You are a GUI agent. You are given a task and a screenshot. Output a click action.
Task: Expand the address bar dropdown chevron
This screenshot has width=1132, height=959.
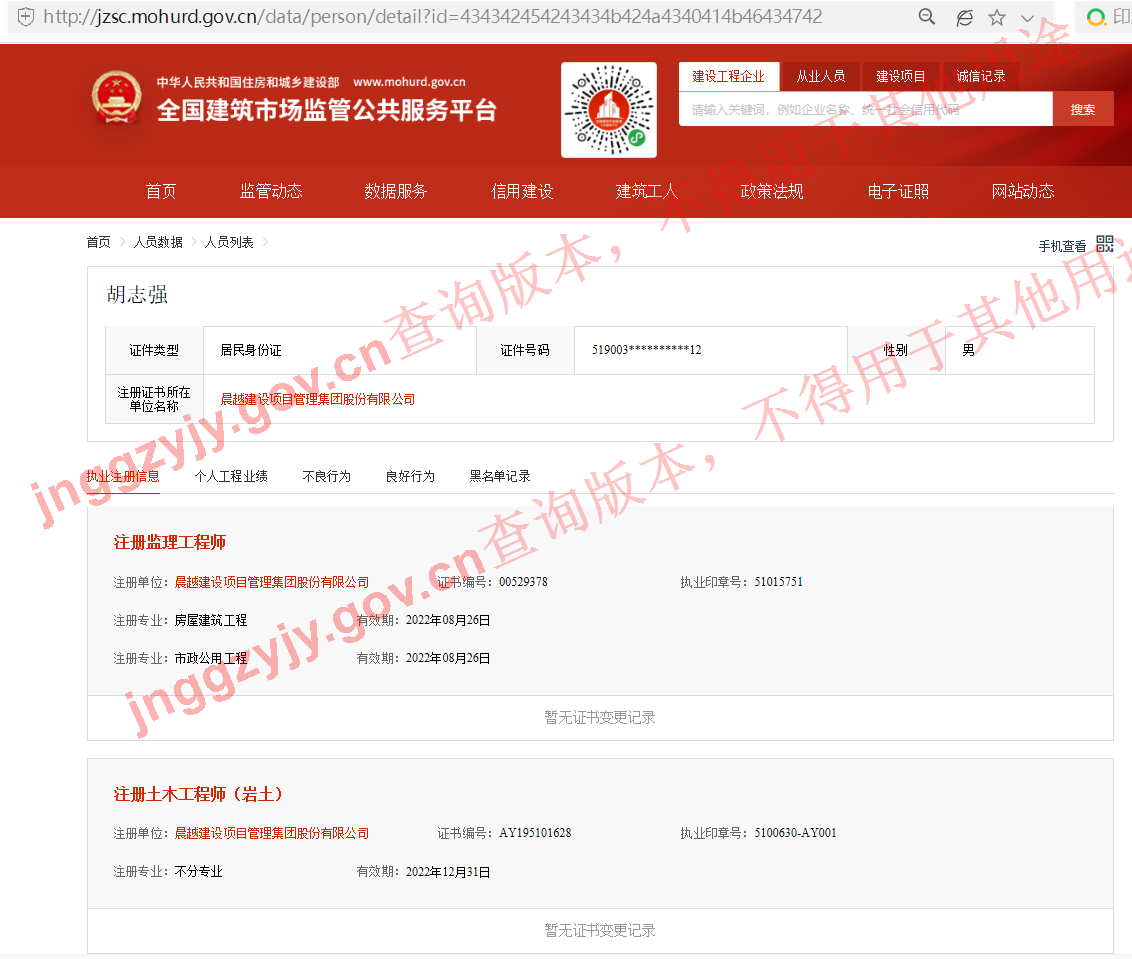[1028, 18]
